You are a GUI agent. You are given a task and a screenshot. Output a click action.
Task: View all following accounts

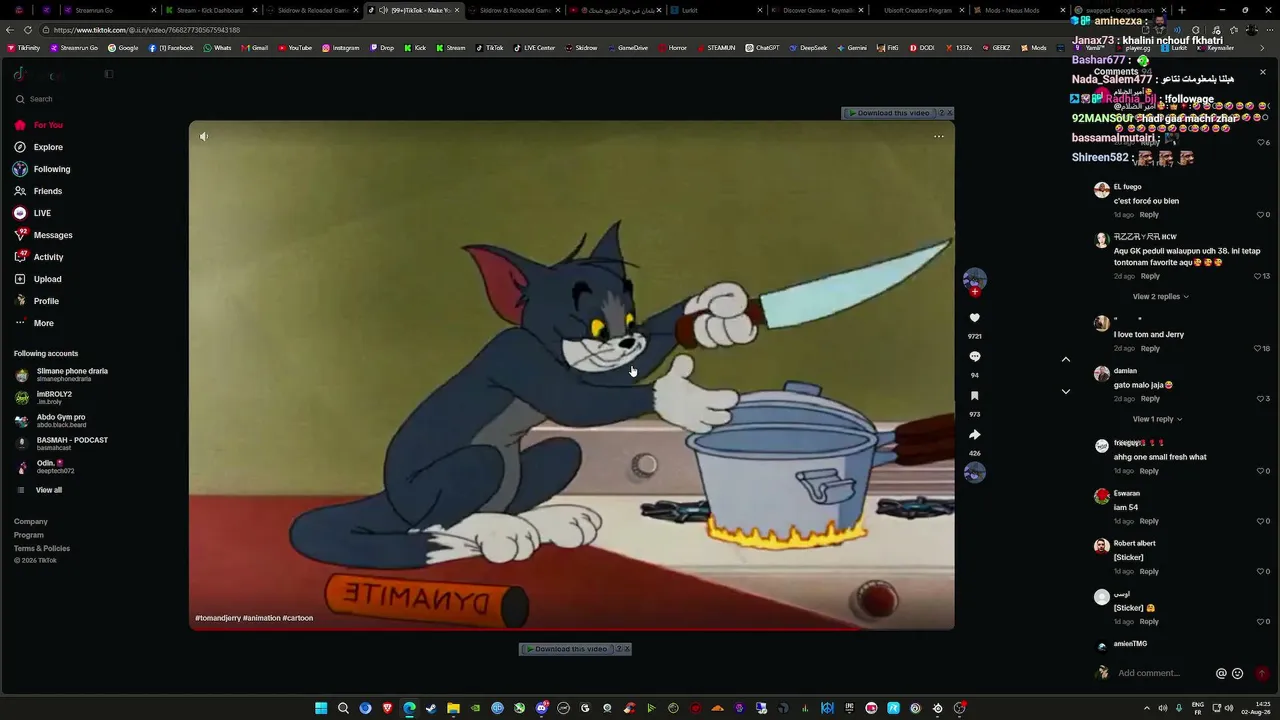click(x=40, y=490)
